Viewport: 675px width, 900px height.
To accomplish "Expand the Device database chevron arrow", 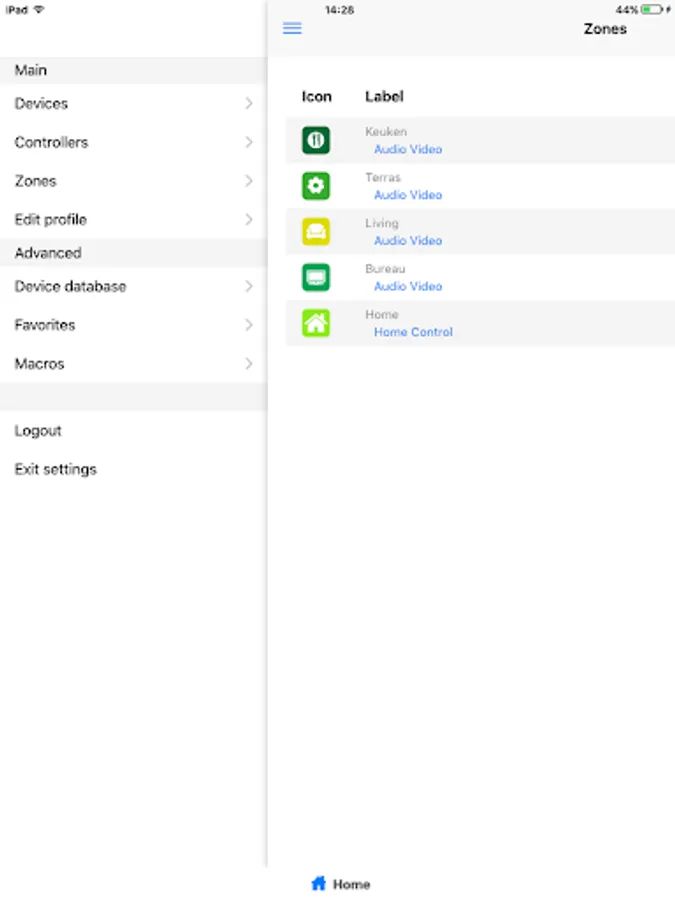I will [249, 286].
